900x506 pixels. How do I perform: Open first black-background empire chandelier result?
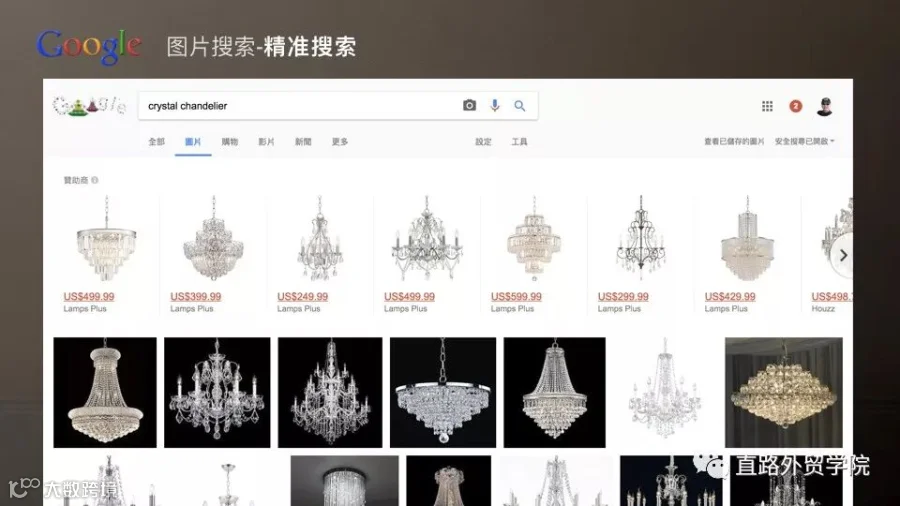(x=105, y=392)
